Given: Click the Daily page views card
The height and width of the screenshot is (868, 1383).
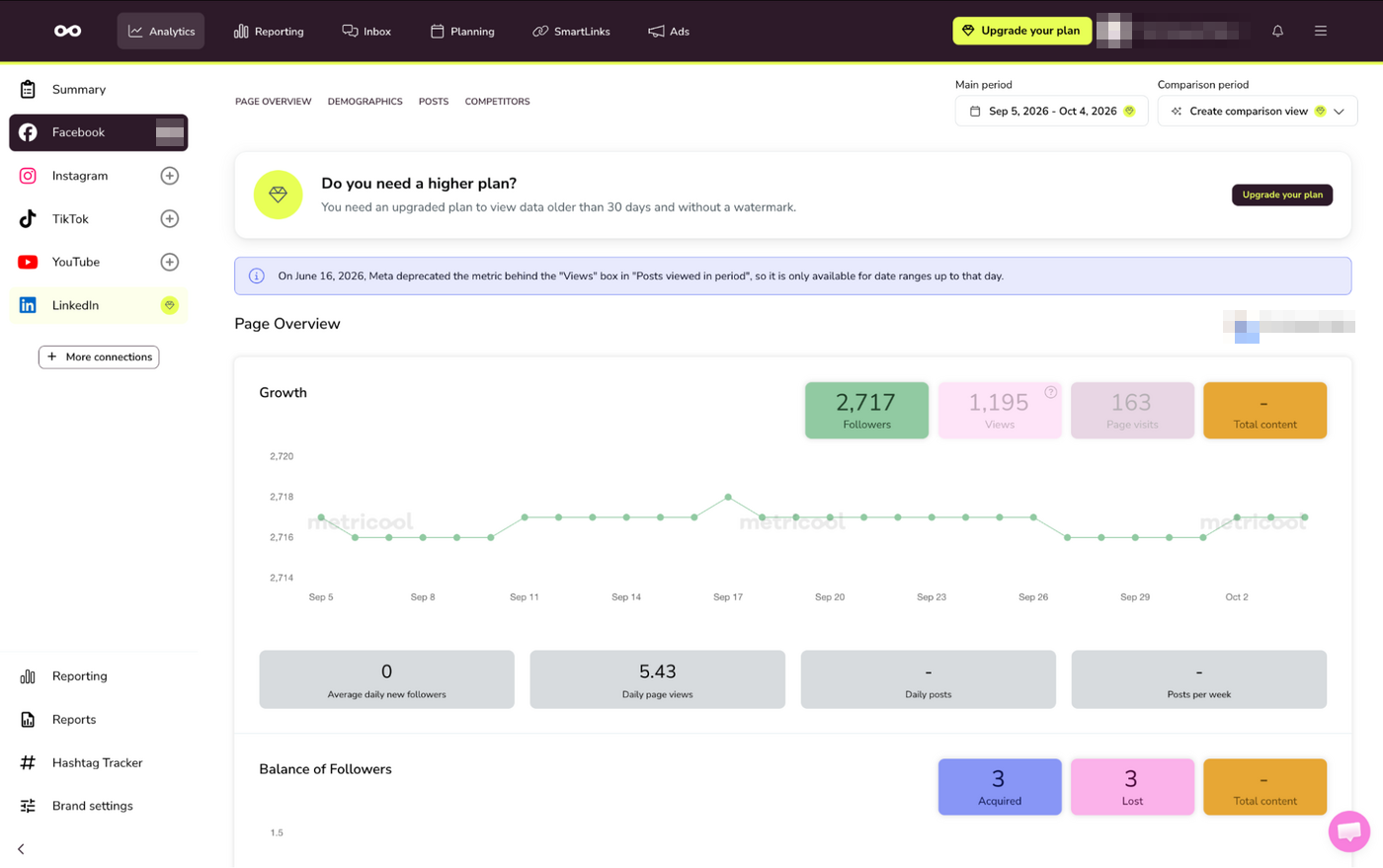Looking at the screenshot, I should point(658,679).
